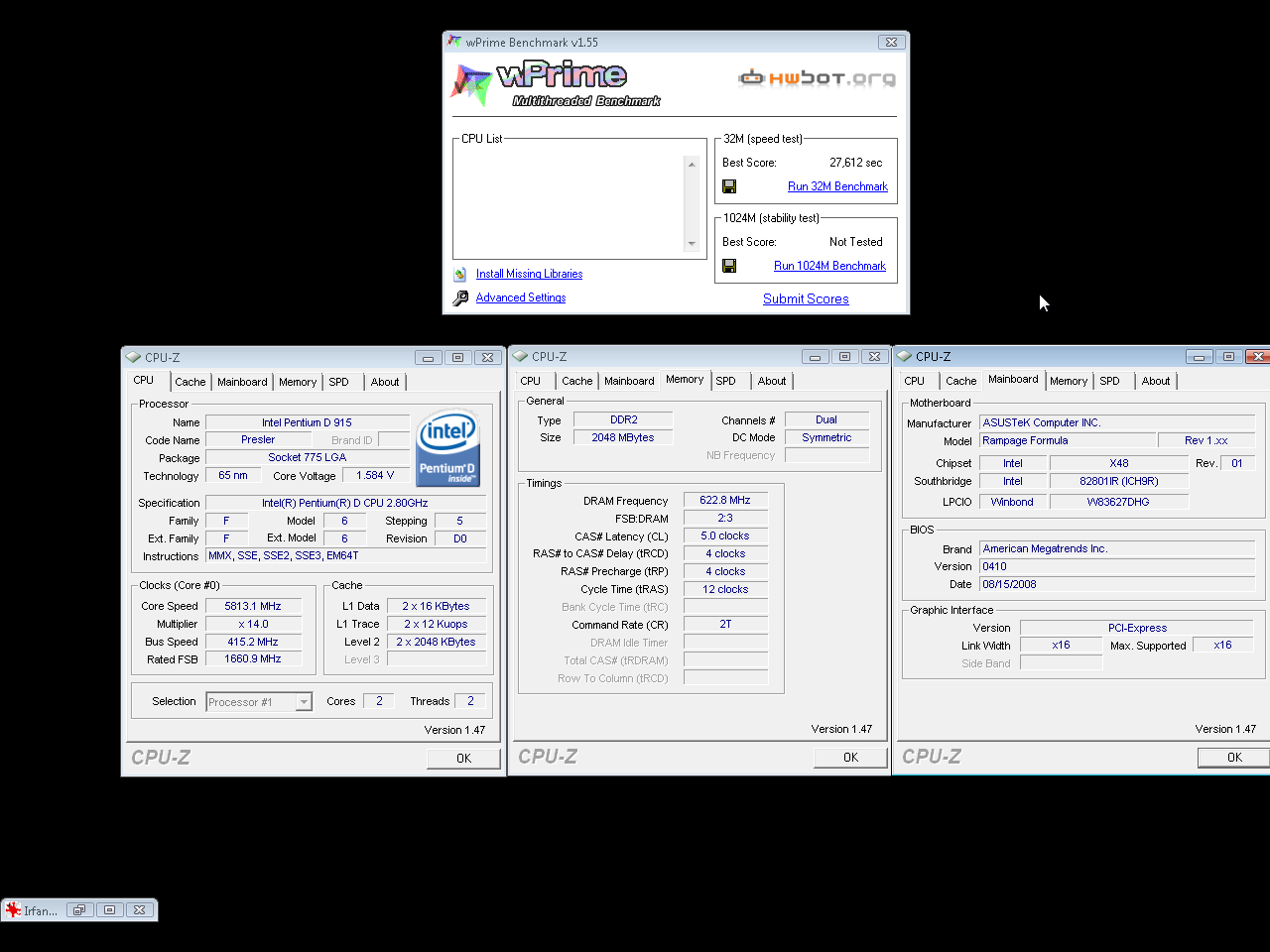Open the Install Missing Libraries link
Screen dimensions: 1270x952
[x=529, y=274]
